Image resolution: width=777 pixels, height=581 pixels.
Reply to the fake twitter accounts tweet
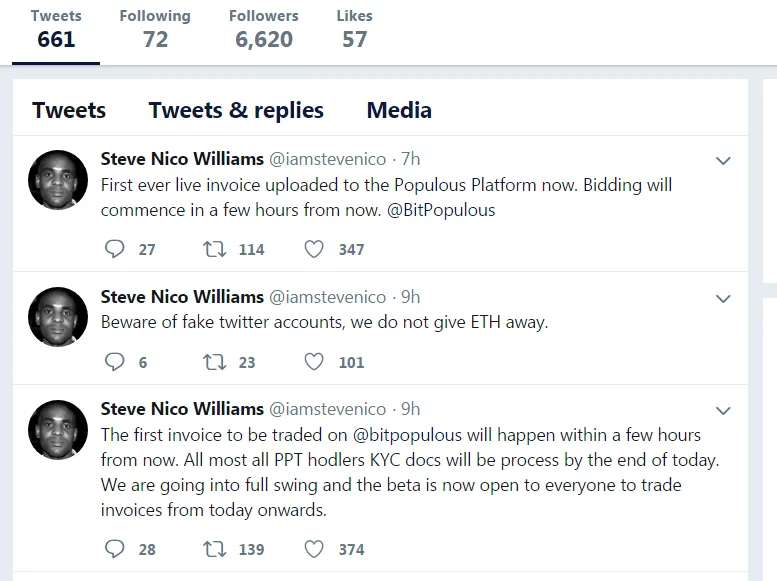pyautogui.click(x=114, y=361)
